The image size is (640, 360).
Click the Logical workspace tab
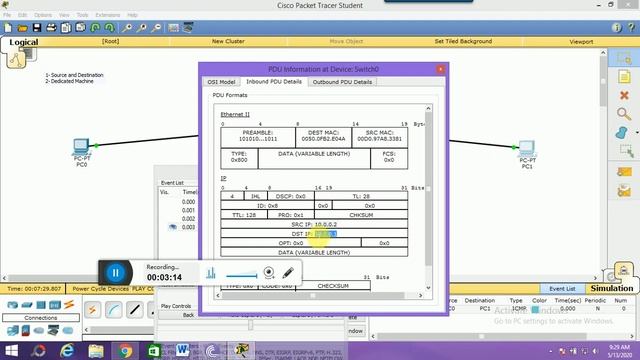click(x=24, y=42)
